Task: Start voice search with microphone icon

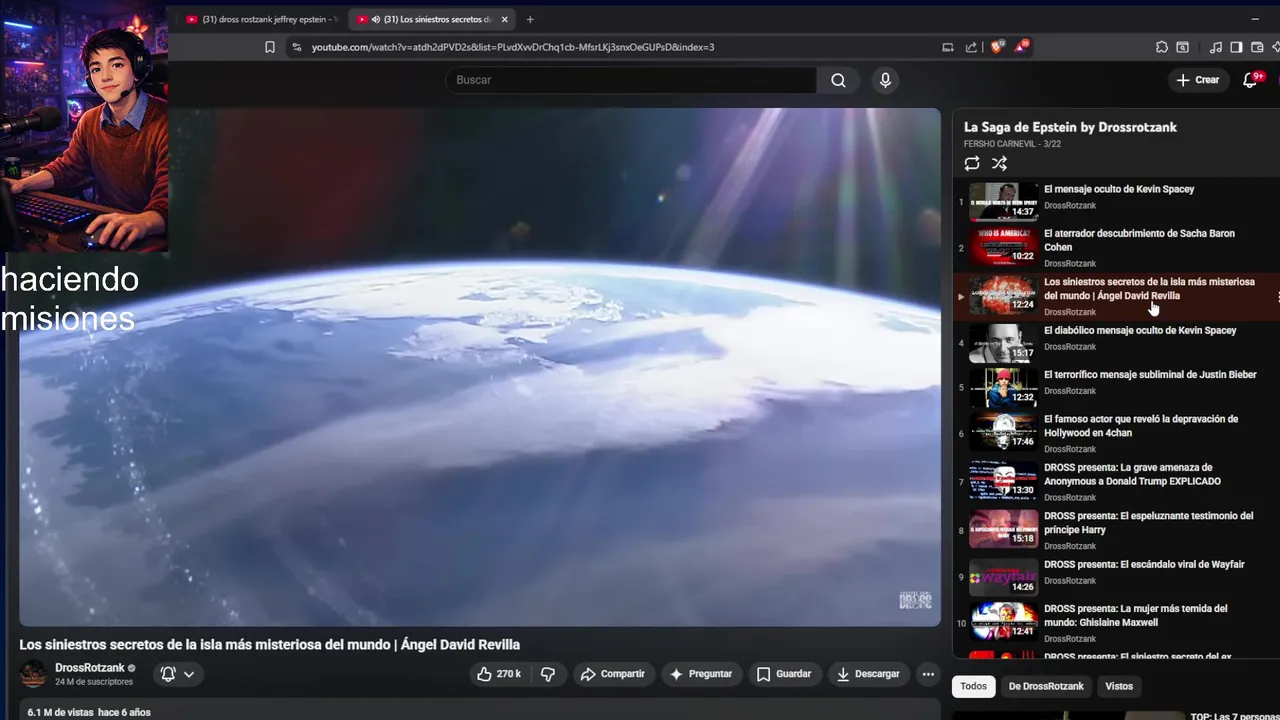Action: [885, 80]
